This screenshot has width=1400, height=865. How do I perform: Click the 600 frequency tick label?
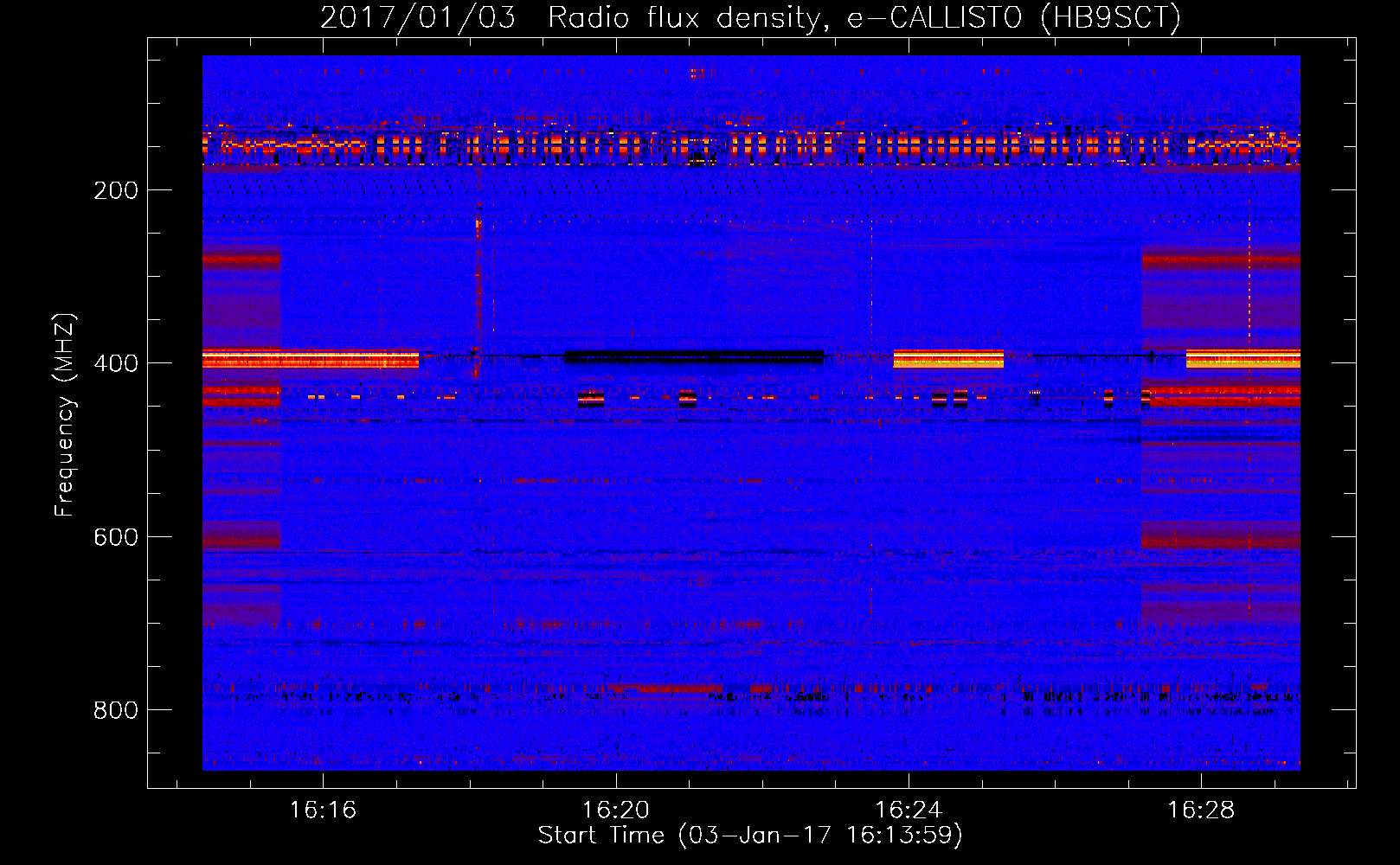[116, 537]
